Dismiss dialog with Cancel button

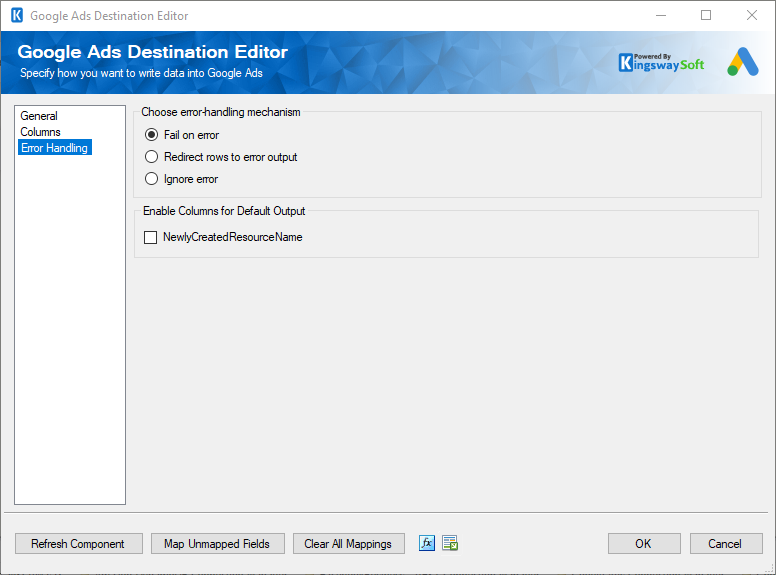coord(726,543)
